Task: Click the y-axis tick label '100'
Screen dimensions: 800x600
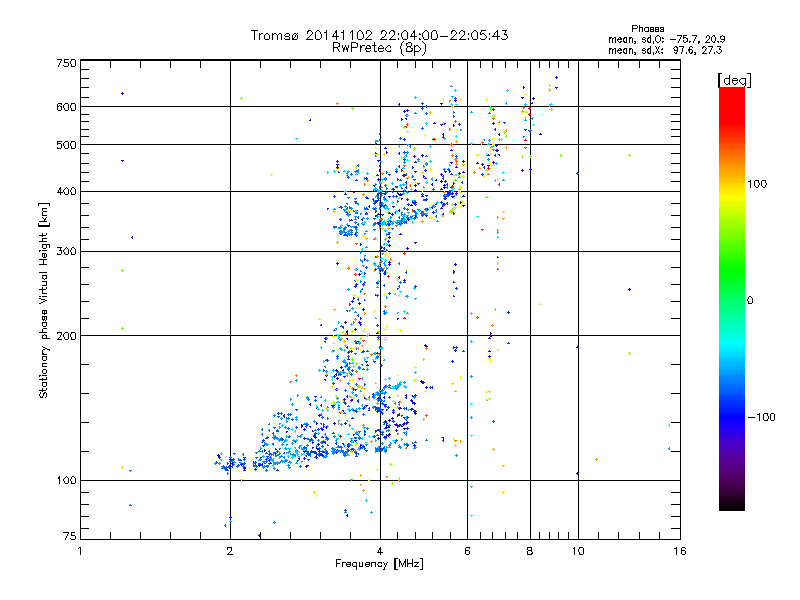Action: (x=66, y=481)
